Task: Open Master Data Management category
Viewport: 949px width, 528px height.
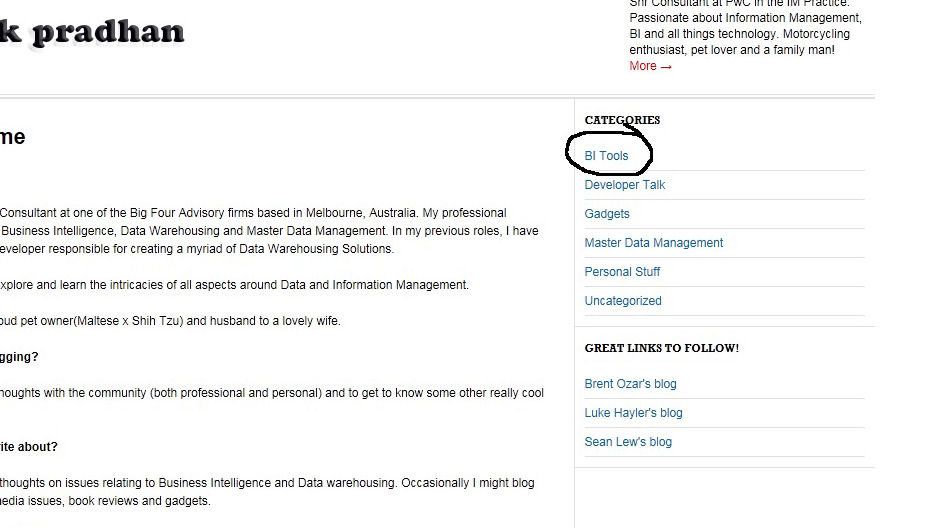Action: point(654,243)
